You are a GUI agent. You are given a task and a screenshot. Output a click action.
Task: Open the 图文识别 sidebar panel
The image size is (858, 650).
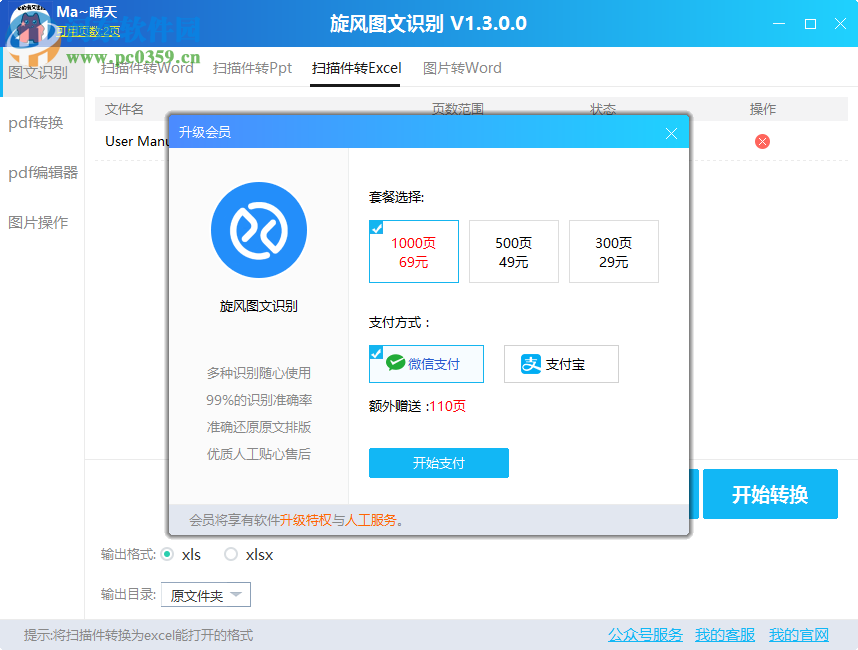point(40,72)
